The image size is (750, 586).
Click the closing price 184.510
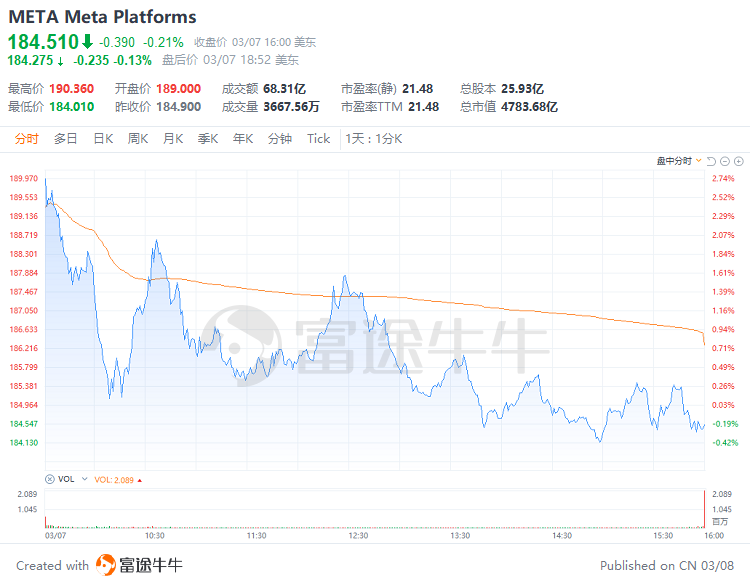pos(43,42)
